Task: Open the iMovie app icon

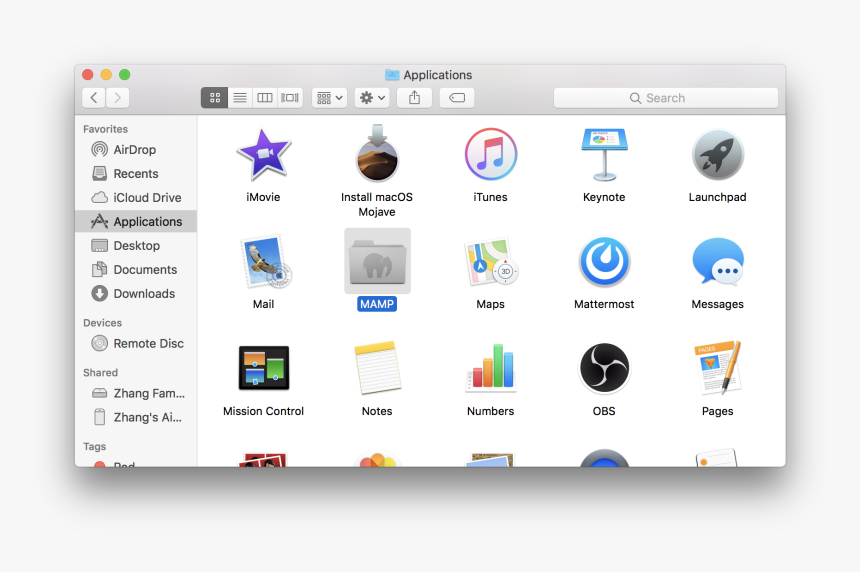Action: 263,155
